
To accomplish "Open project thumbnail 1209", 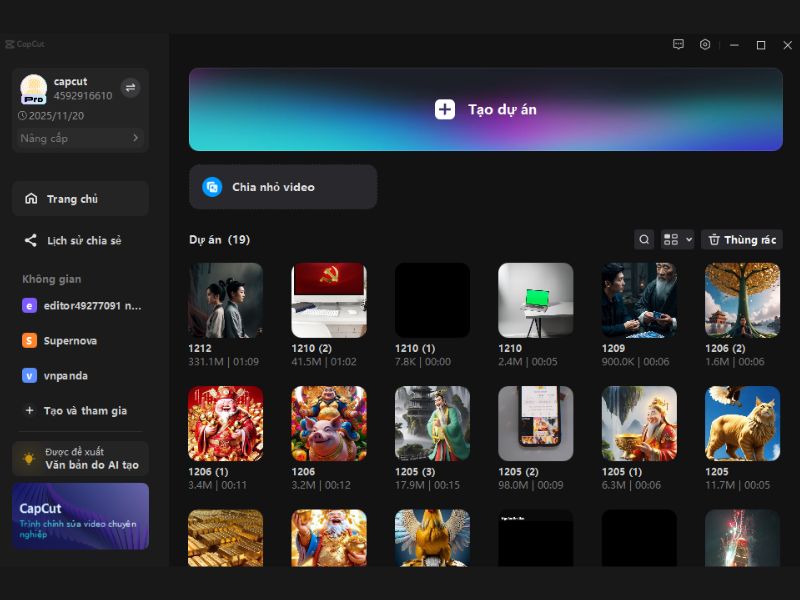I will pos(639,300).
